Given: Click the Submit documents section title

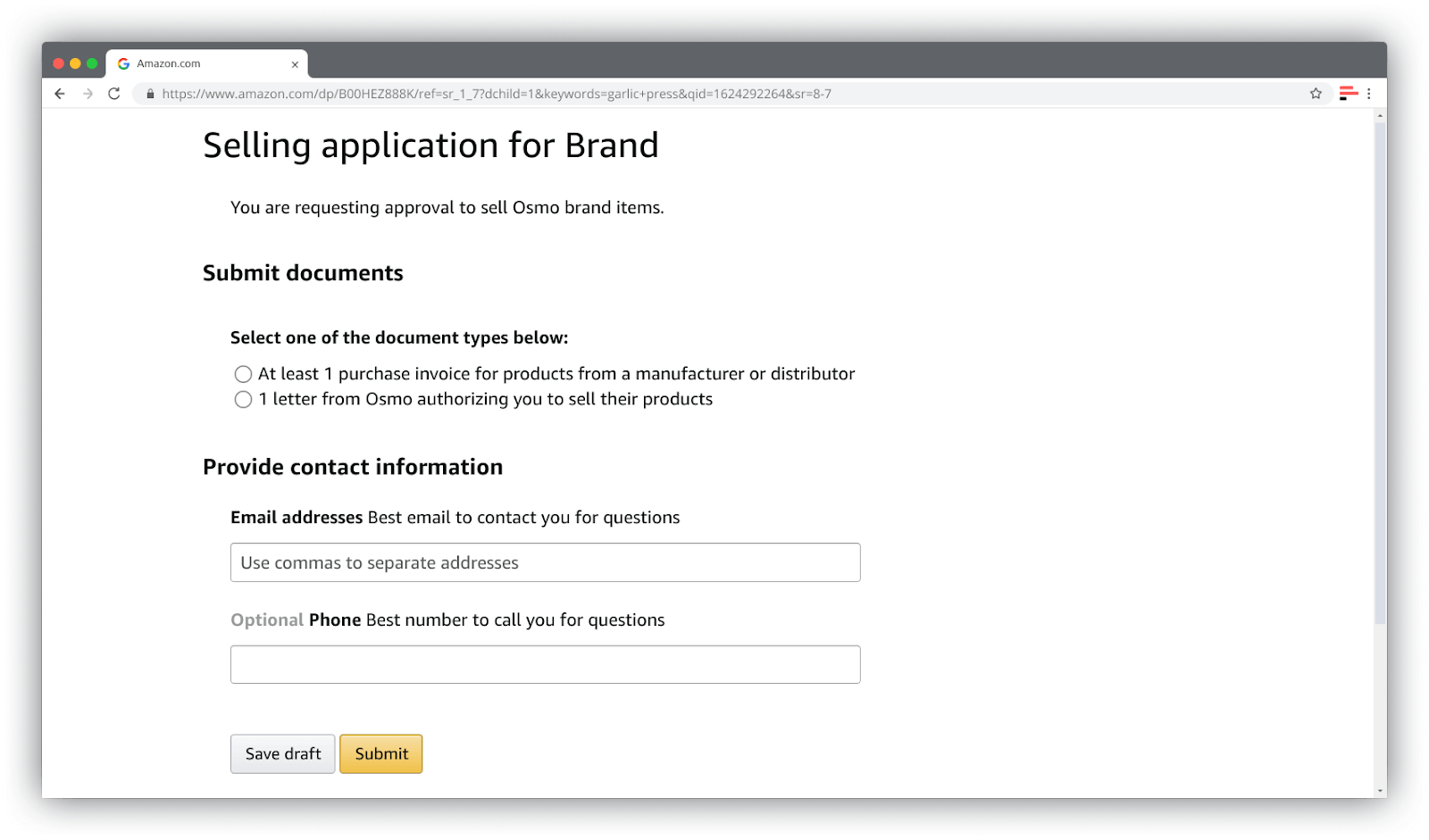Looking at the screenshot, I should click(x=303, y=273).
